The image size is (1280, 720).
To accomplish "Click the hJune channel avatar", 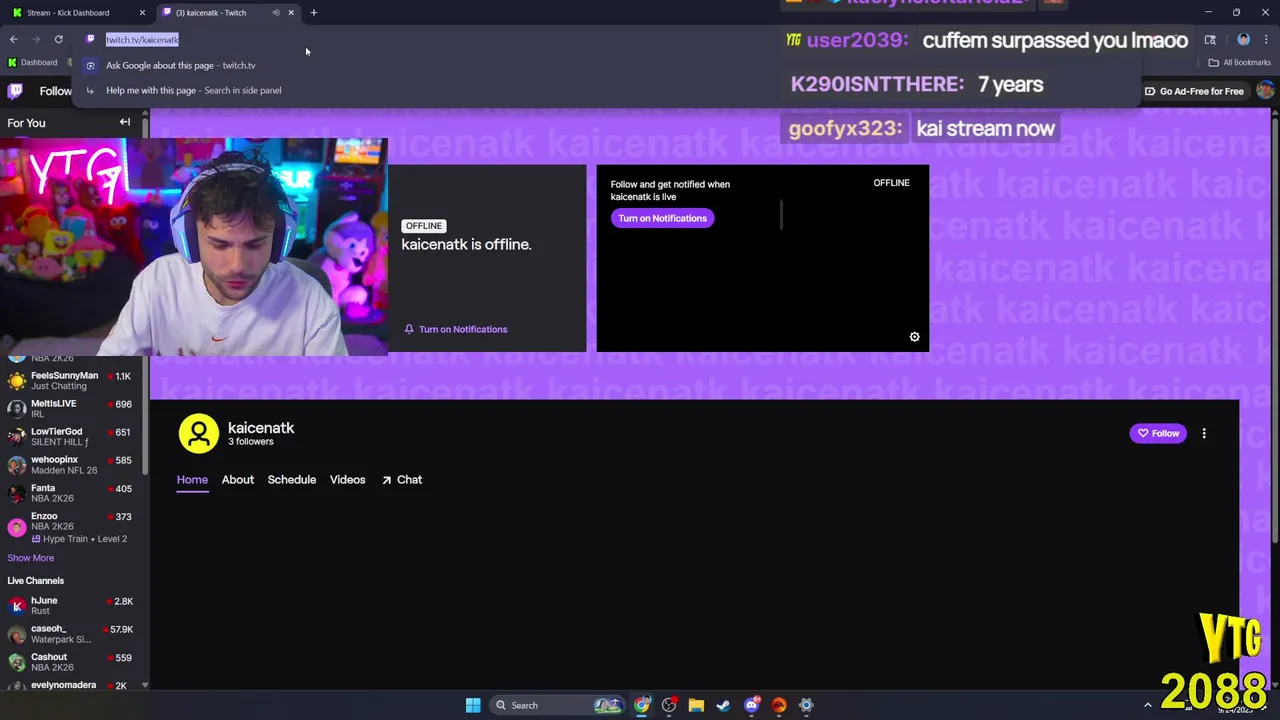I will click(x=16, y=605).
